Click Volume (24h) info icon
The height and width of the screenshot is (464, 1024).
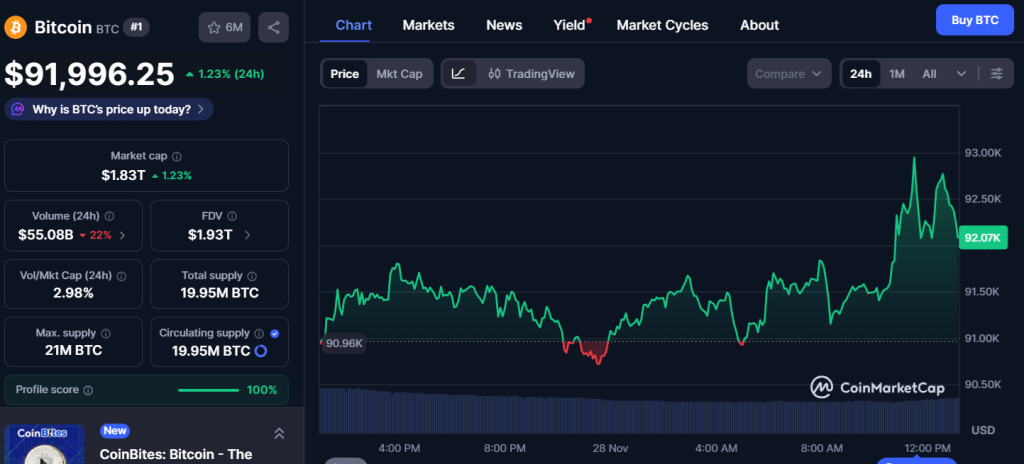(x=110, y=216)
